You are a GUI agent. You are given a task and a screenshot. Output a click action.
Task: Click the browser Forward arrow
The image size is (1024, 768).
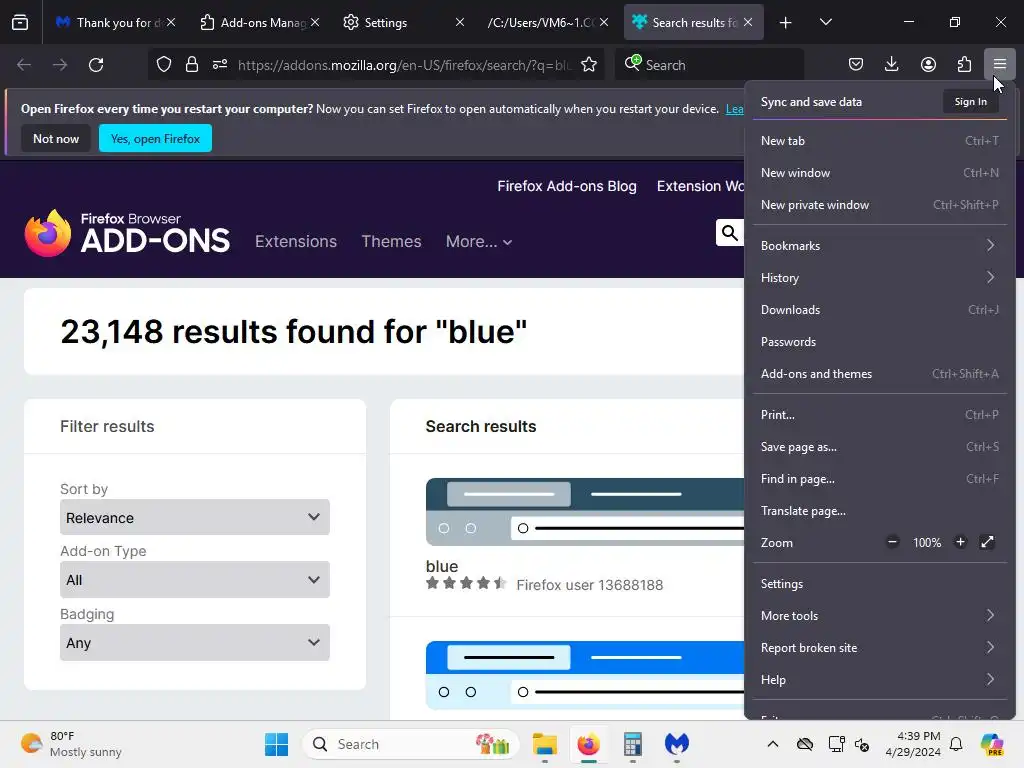click(x=60, y=65)
